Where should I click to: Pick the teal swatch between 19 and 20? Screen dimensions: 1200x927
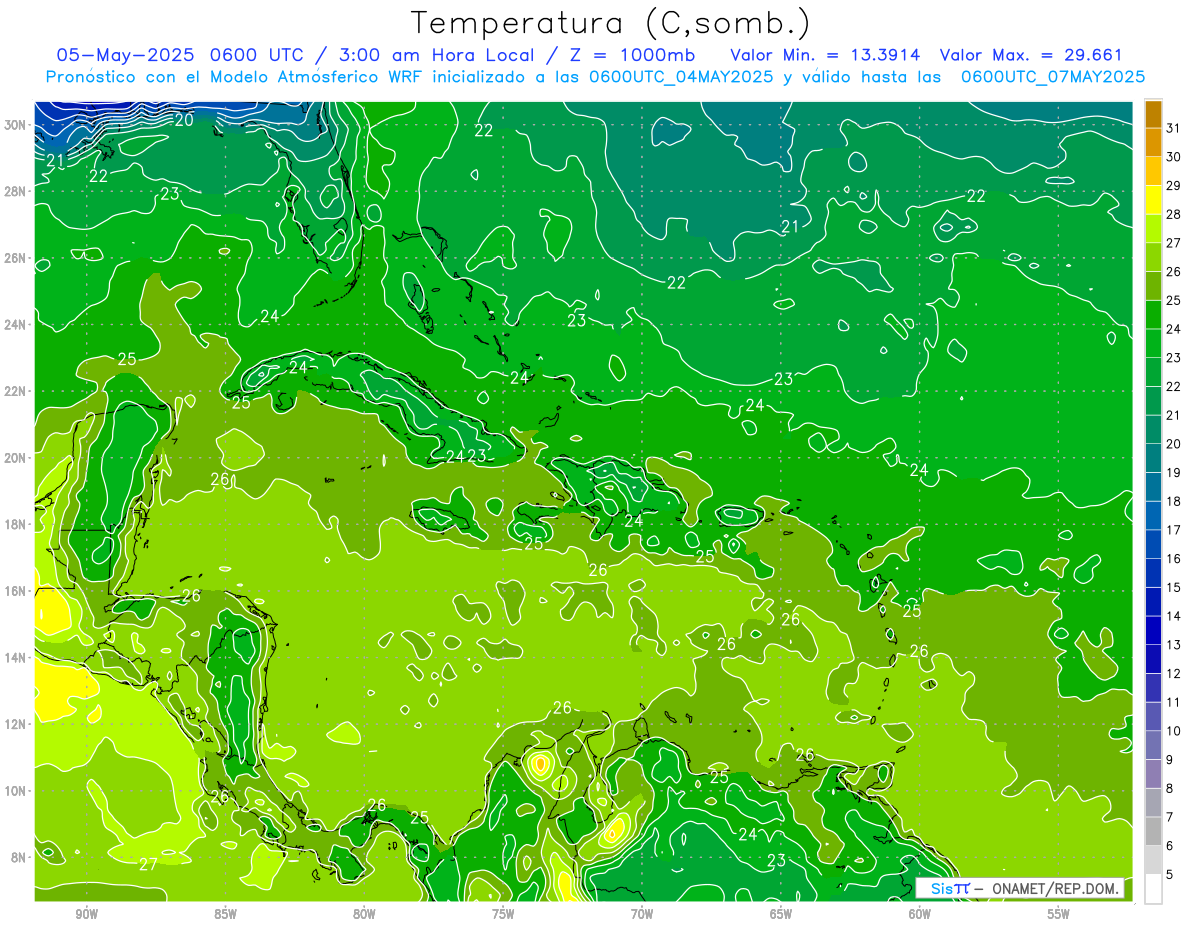(x=1153, y=458)
